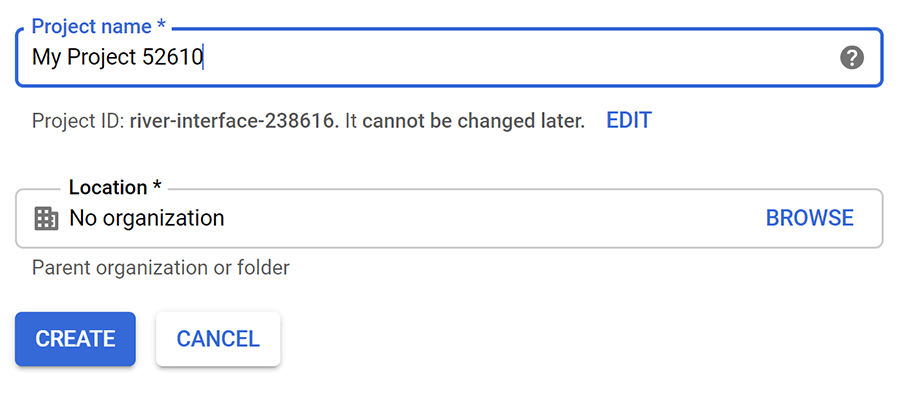The width and height of the screenshot is (900, 407).
Task: Click the "Location *" field label
Action: click(115, 187)
